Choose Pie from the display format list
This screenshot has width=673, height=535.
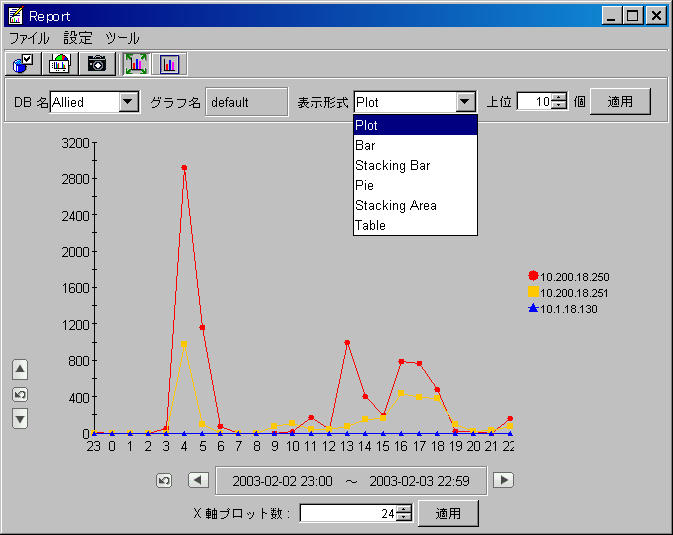(x=415, y=185)
